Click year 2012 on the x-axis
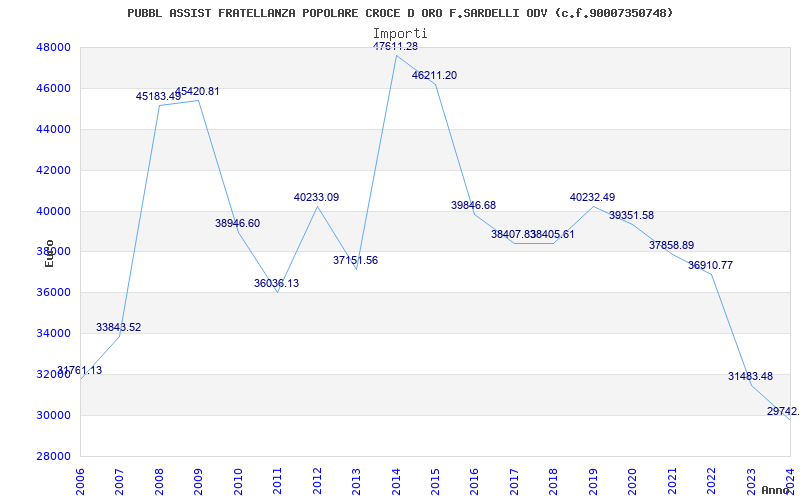Screen dimensions: 800x500 (317, 482)
